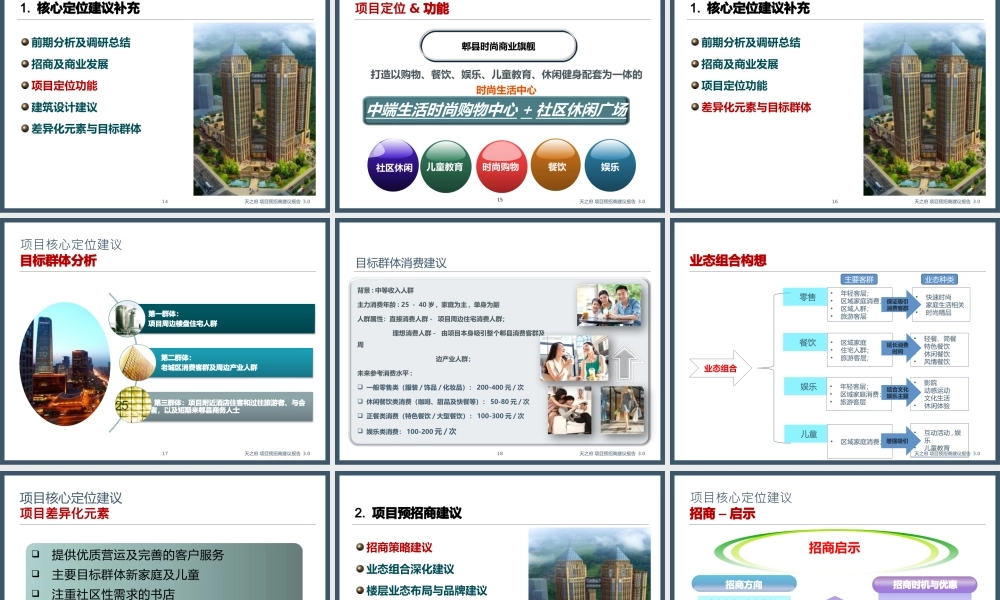Click the orange 餐饮 circle
The height and width of the screenshot is (600, 1000).
tap(556, 166)
